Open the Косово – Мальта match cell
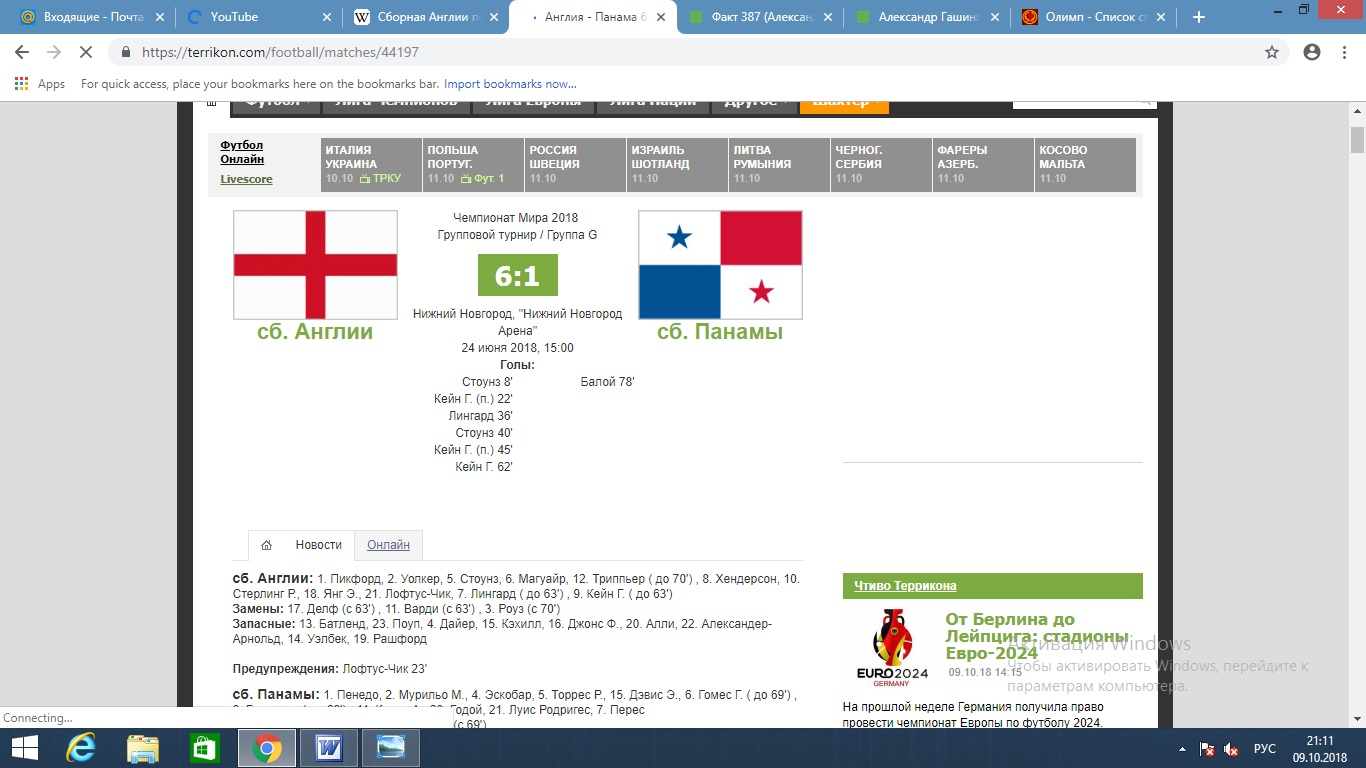Viewport: 1366px width, 768px height. click(1085, 164)
